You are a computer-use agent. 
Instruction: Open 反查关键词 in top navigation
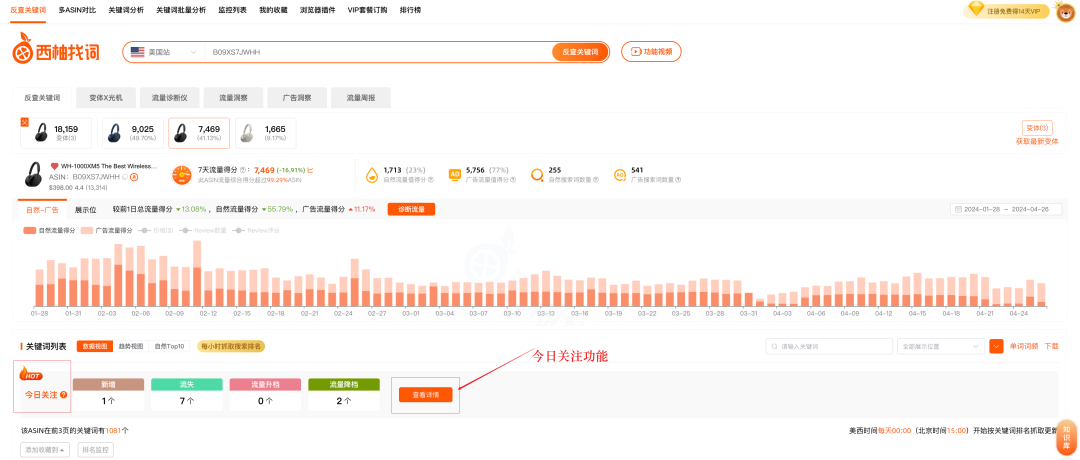point(28,10)
